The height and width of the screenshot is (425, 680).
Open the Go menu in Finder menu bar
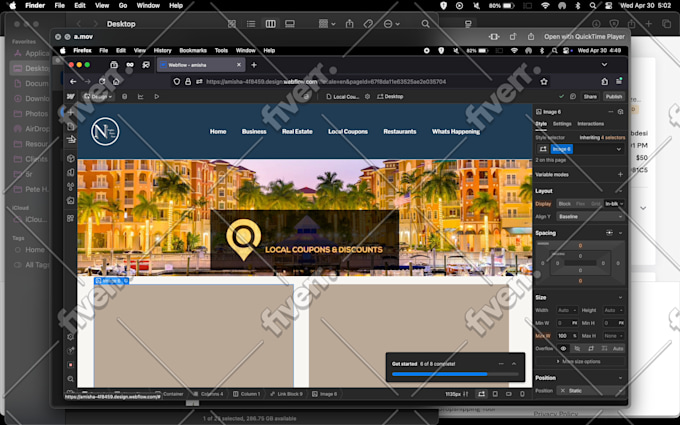pyautogui.click(x=123, y=6)
